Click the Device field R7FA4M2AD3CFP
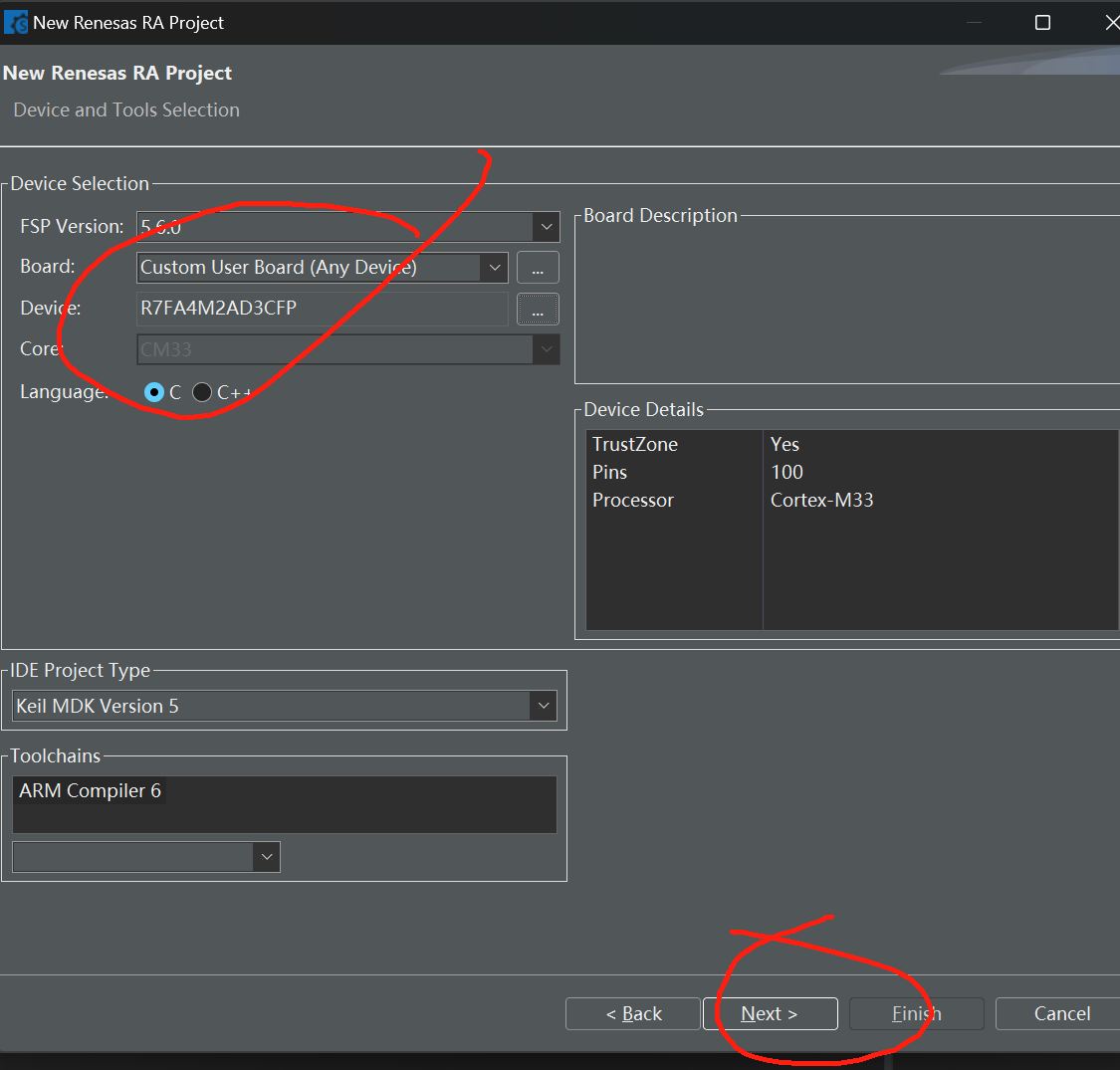 (x=323, y=309)
